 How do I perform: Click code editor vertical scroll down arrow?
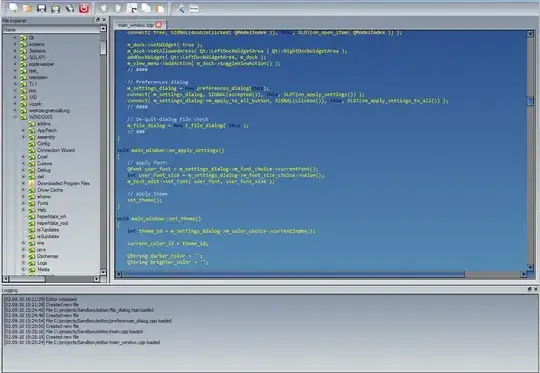tap(530, 268)
